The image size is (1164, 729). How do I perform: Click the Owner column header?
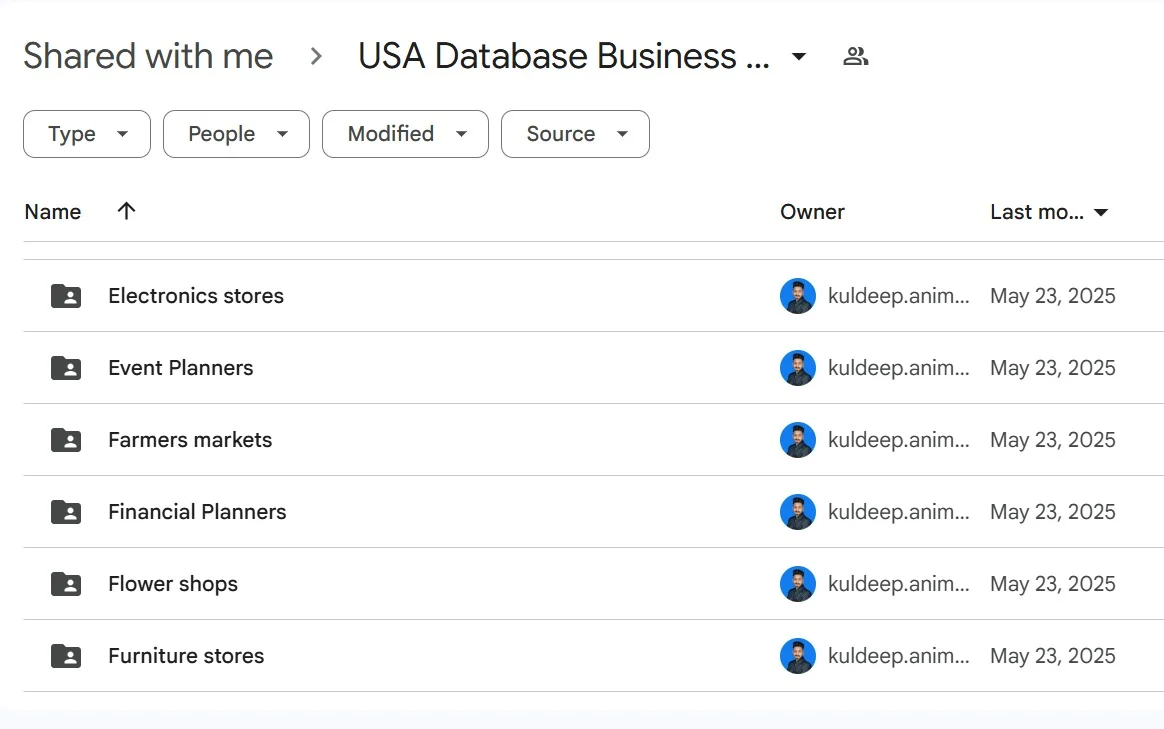coord(812,212)
